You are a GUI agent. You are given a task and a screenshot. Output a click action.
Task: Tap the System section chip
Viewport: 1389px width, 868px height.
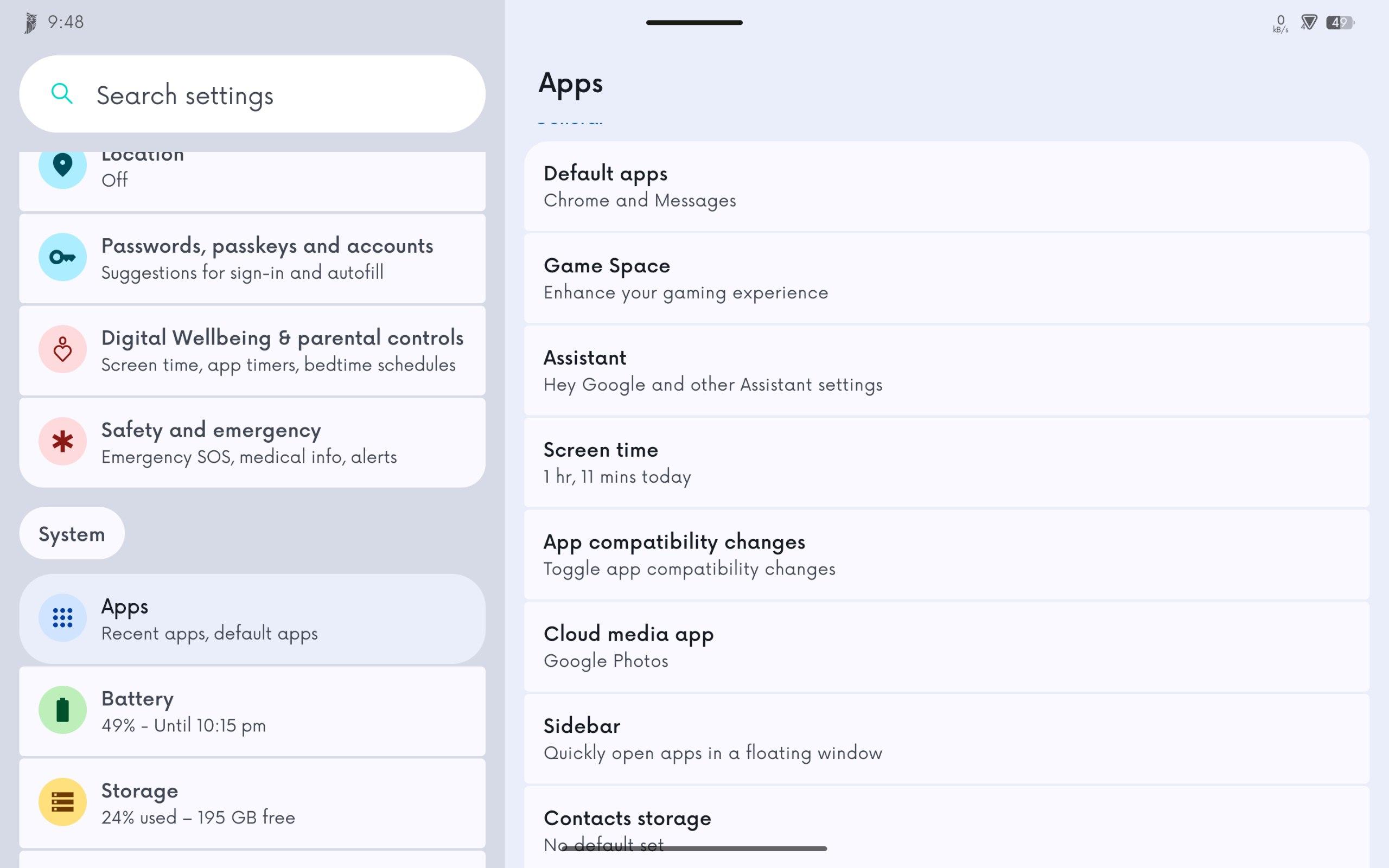72,533
